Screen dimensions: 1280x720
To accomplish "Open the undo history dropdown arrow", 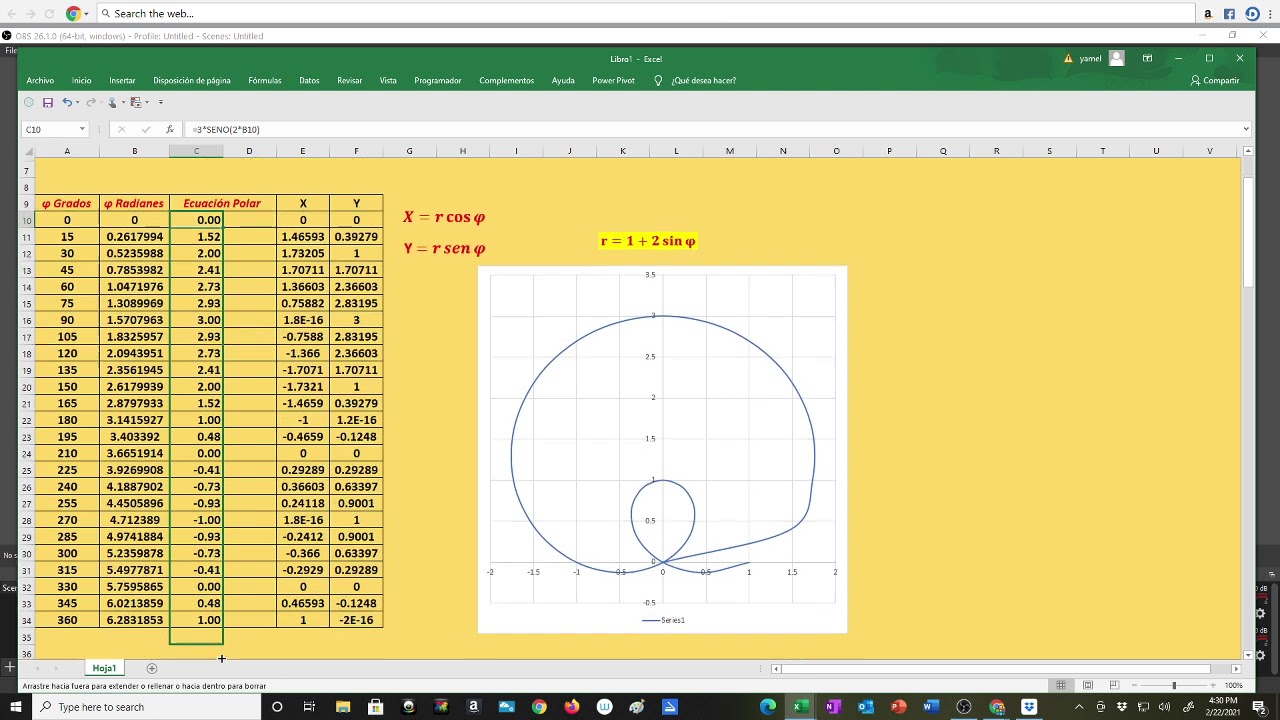I will click(x=77, y=102).
